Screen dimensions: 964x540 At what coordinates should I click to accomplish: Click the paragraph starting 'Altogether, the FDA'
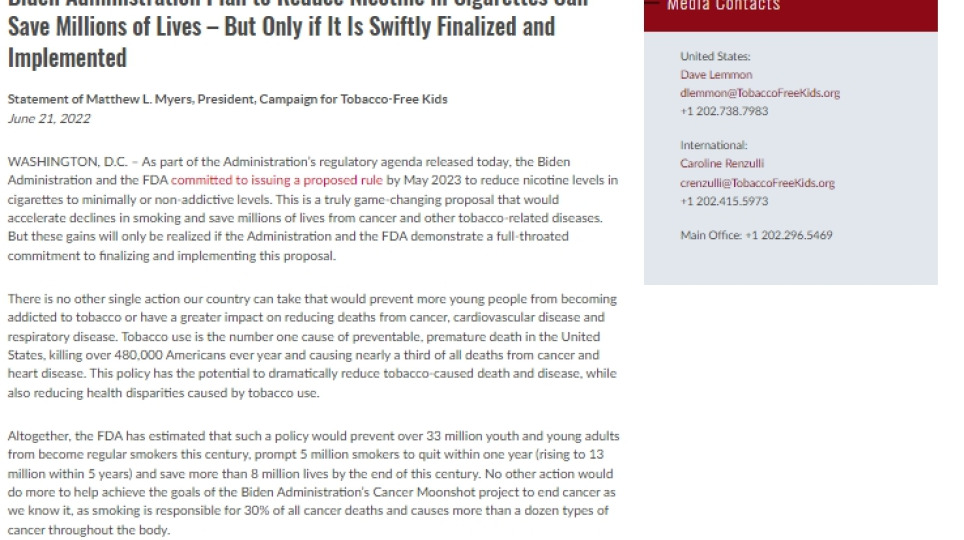click(x=312, y=483)
